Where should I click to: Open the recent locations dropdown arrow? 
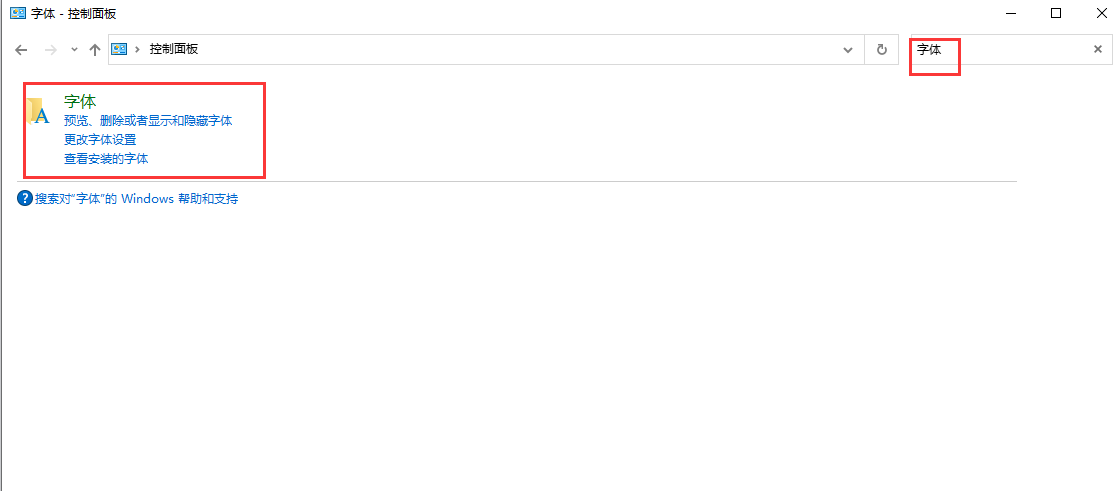(x=75, y=50)
